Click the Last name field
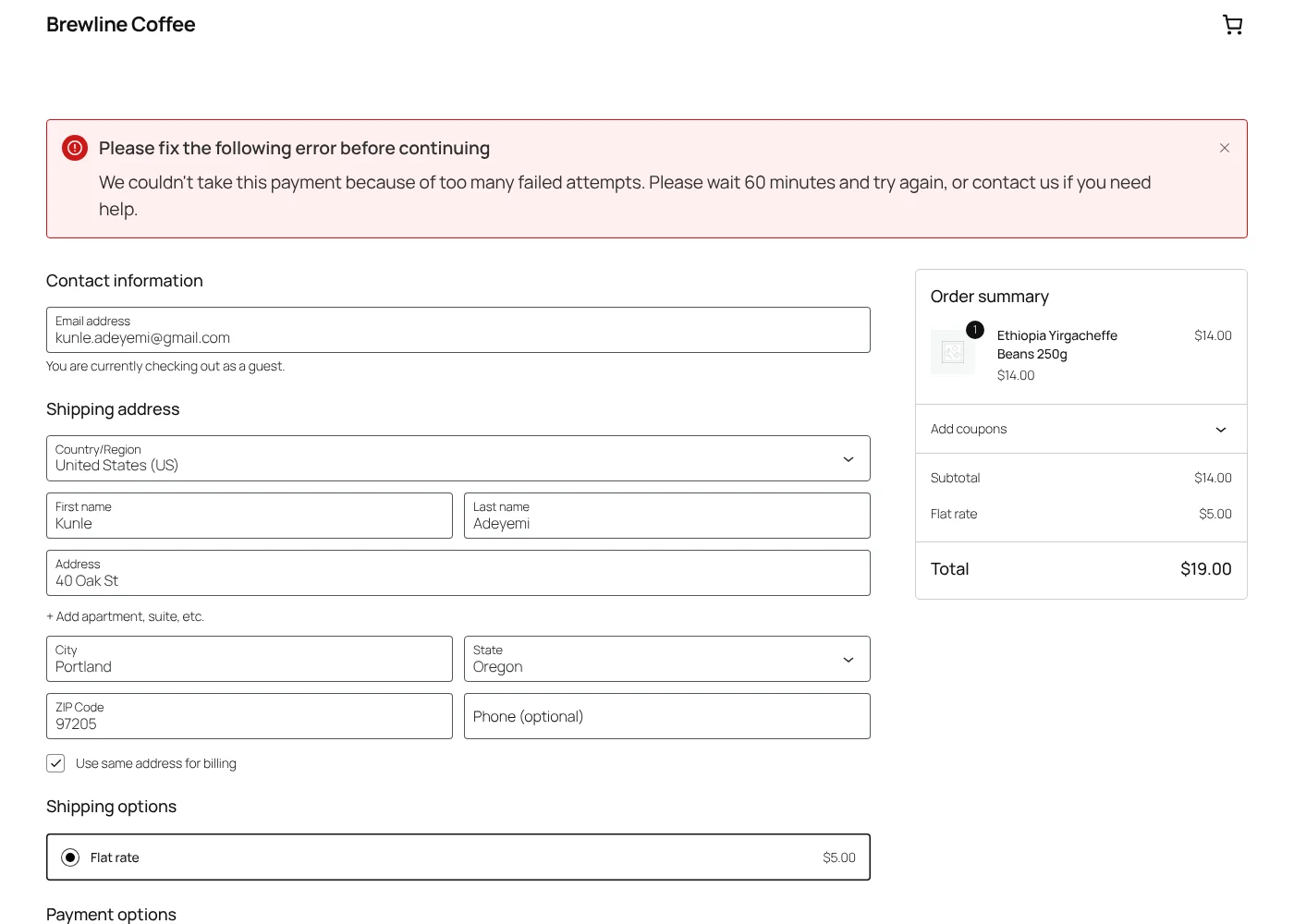 pos(667,516)
